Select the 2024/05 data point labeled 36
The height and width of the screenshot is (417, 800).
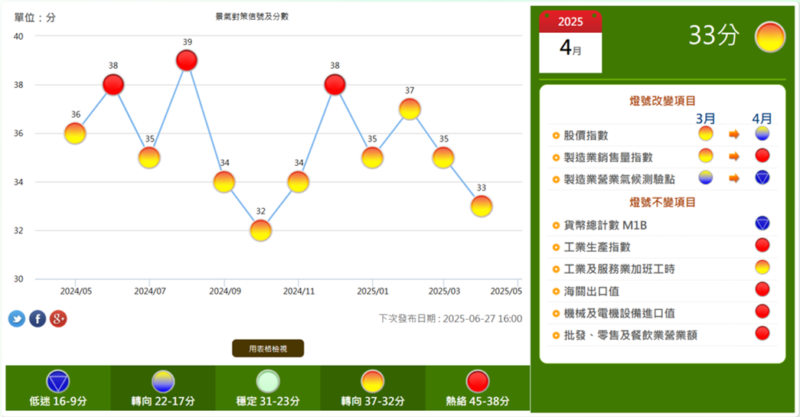(75, 134)
